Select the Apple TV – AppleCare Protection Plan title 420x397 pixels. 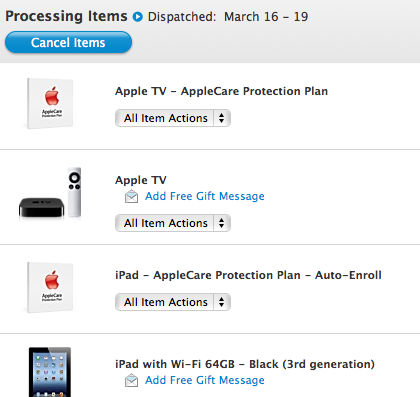pyautogui.click(x=221, y=91)
